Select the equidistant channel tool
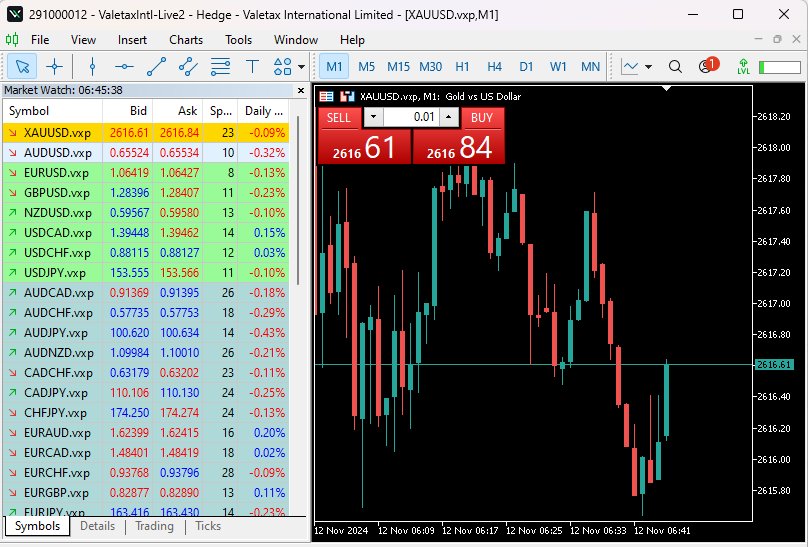This screenshot has height=547, width=808. pos(188,66)
